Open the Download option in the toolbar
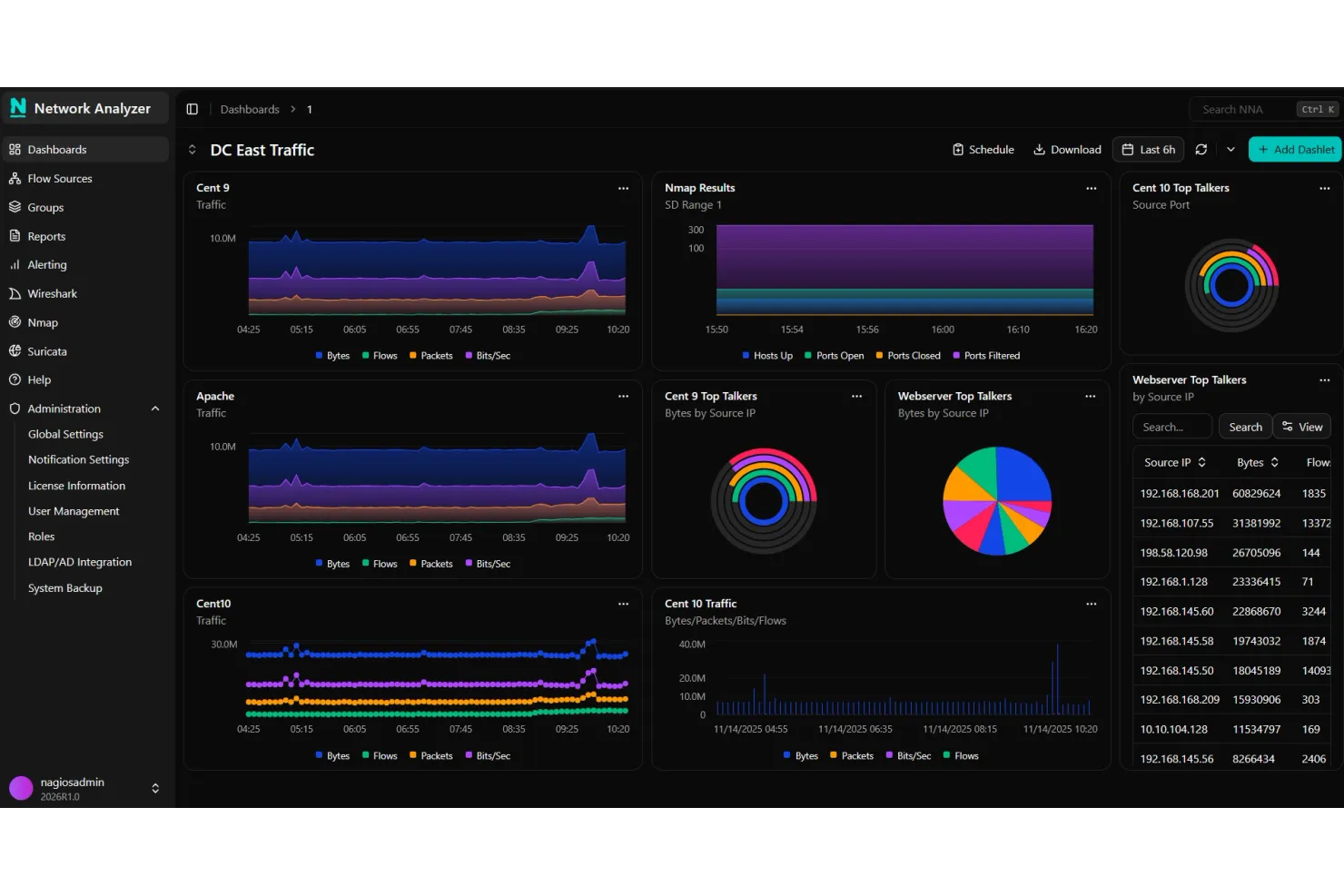This screenshot has height=896, width=1344. click(x=1067, y=149)
